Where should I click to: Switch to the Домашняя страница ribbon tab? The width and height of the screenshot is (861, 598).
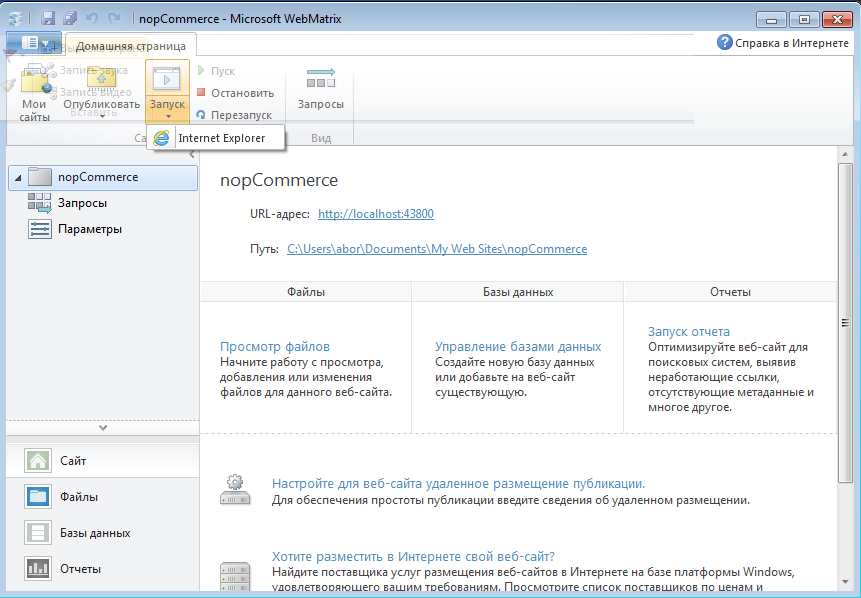(131, 46)
